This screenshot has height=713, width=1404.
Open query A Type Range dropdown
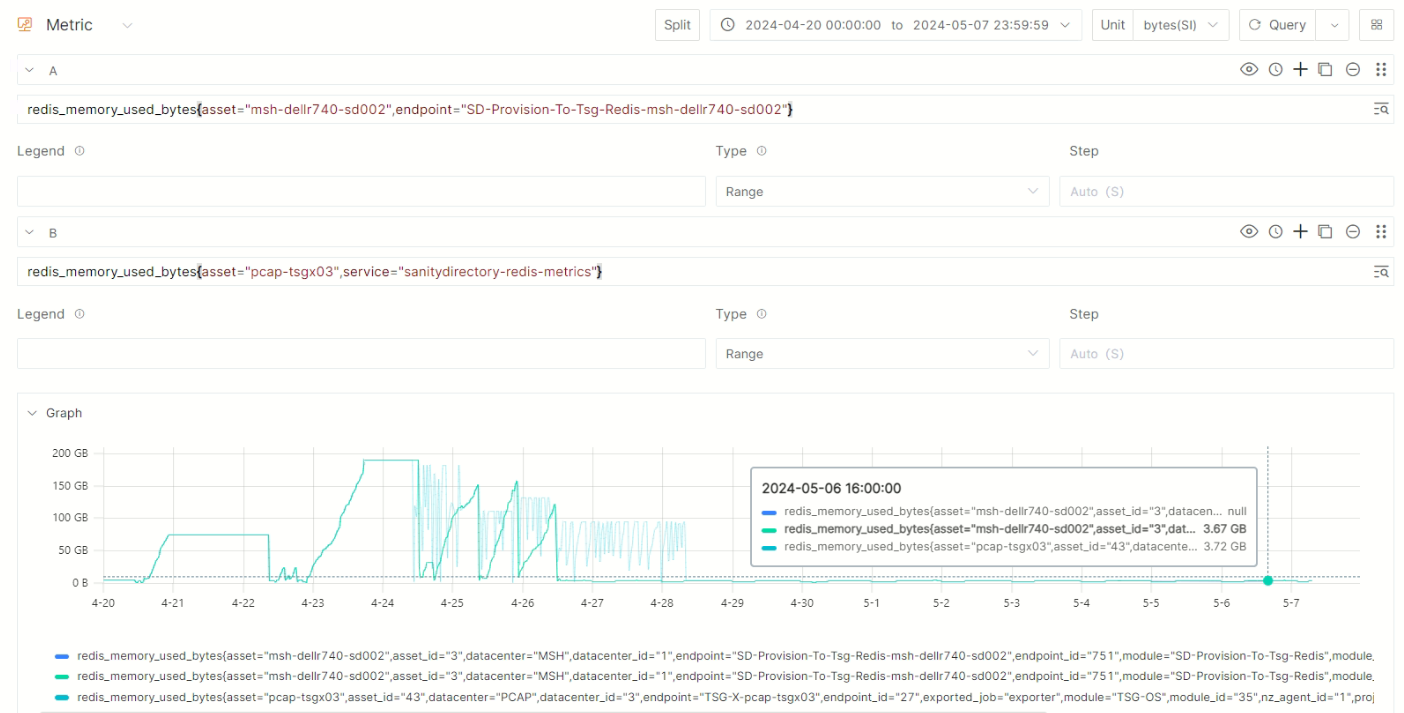point(882,191)
